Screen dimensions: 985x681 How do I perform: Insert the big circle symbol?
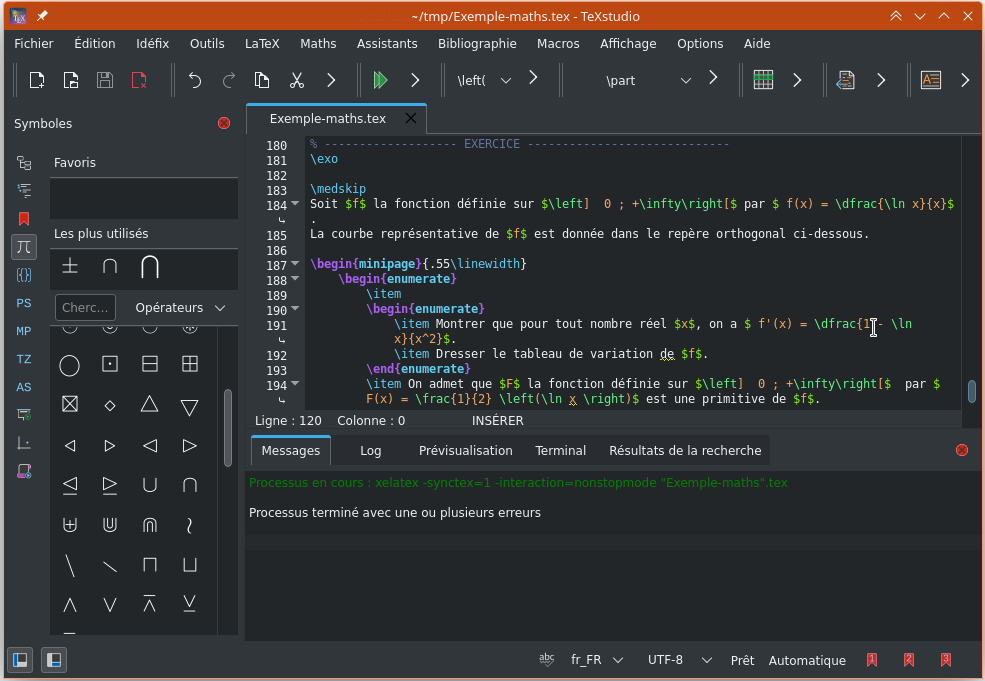tap(70, 365)
